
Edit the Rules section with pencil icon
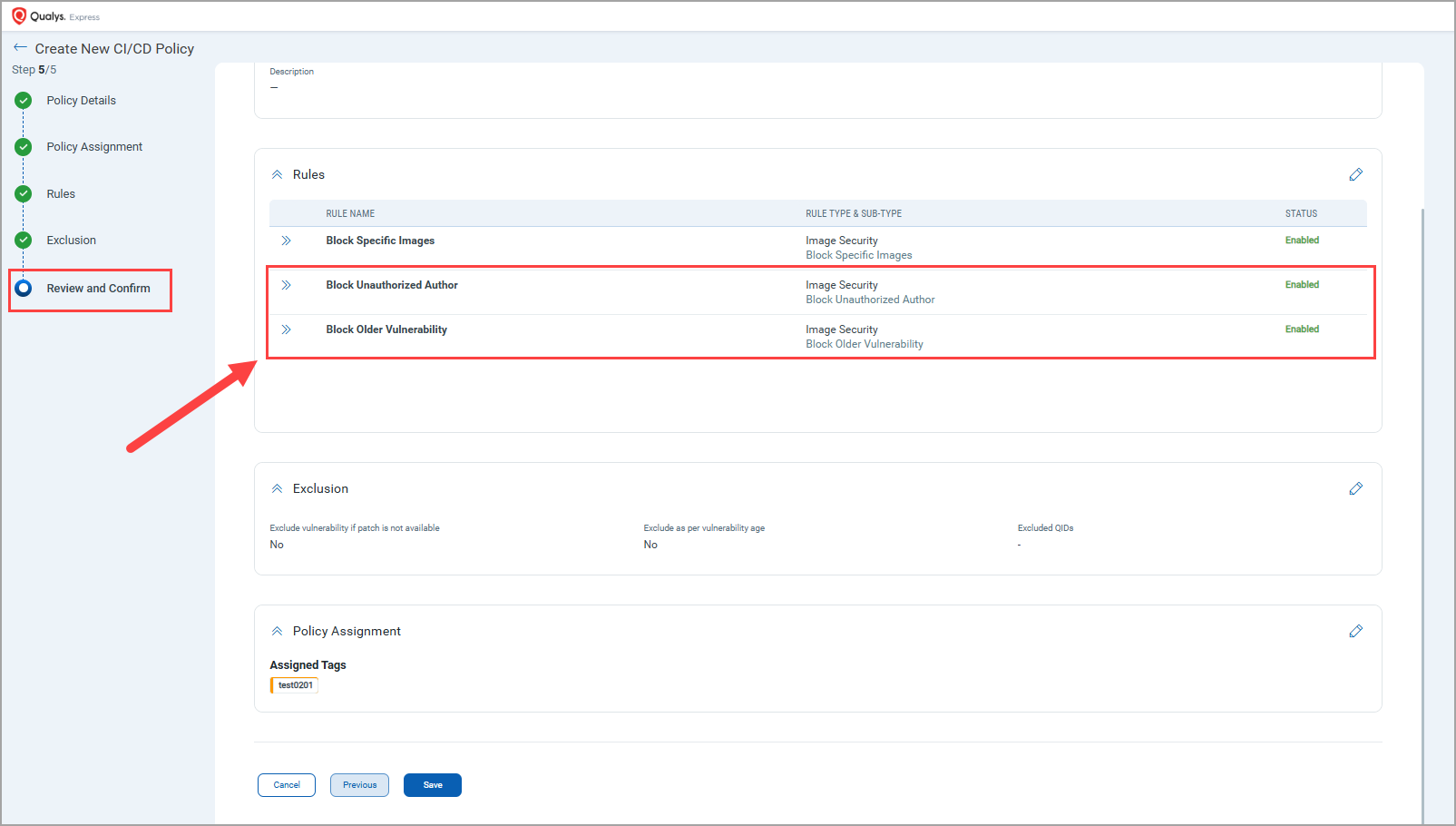point(1355,174)
